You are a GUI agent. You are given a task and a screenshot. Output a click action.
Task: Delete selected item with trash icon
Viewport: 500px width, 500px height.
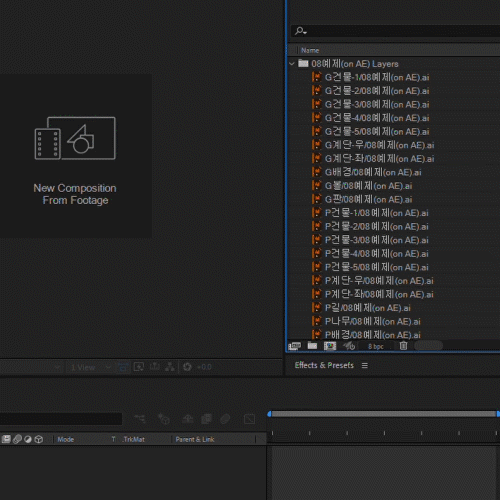403,346
